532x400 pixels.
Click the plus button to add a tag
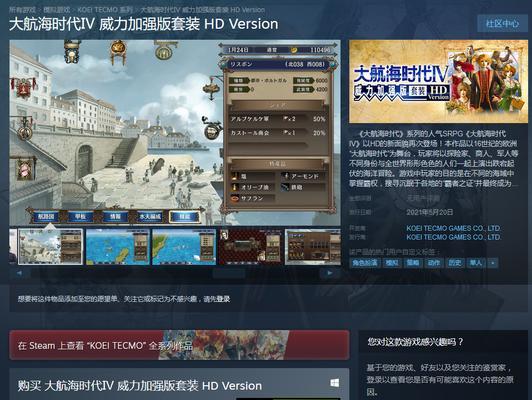click(x=493, y=263)
